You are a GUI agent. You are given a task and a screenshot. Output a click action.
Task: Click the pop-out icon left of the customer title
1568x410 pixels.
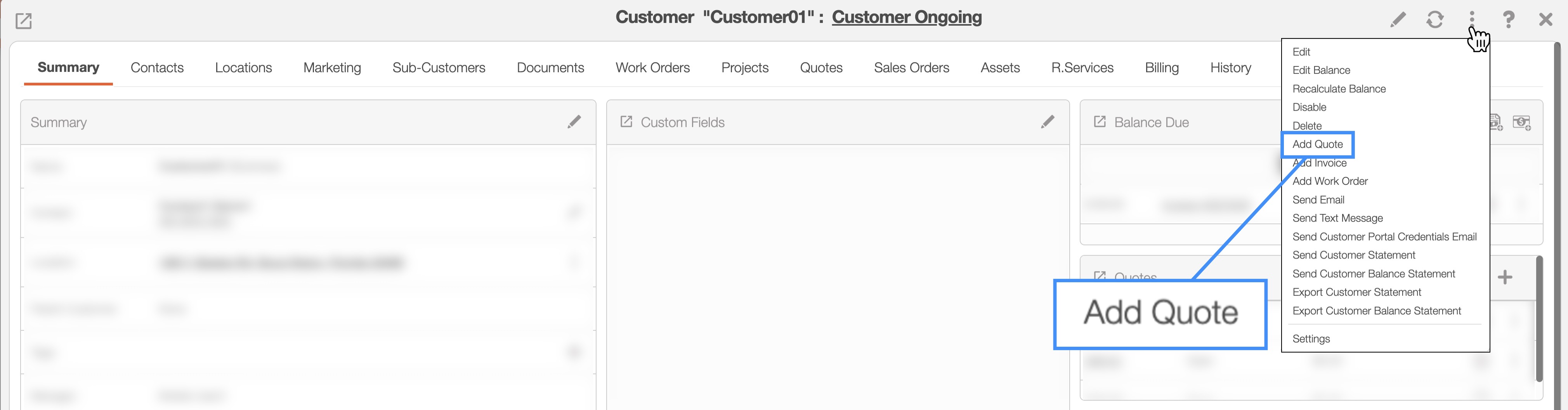(23, 21)
